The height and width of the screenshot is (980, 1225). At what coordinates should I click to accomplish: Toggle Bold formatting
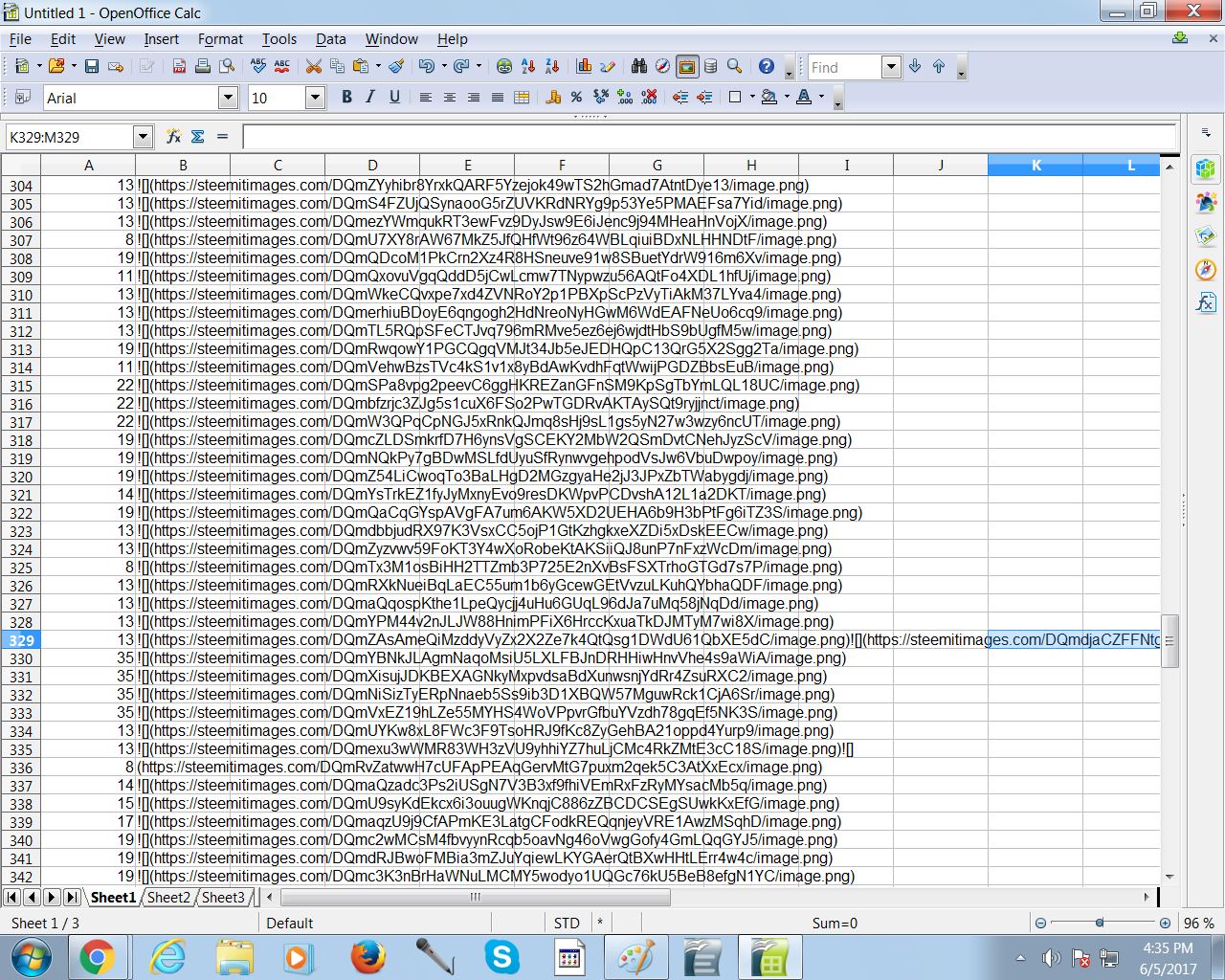[346, 97]
